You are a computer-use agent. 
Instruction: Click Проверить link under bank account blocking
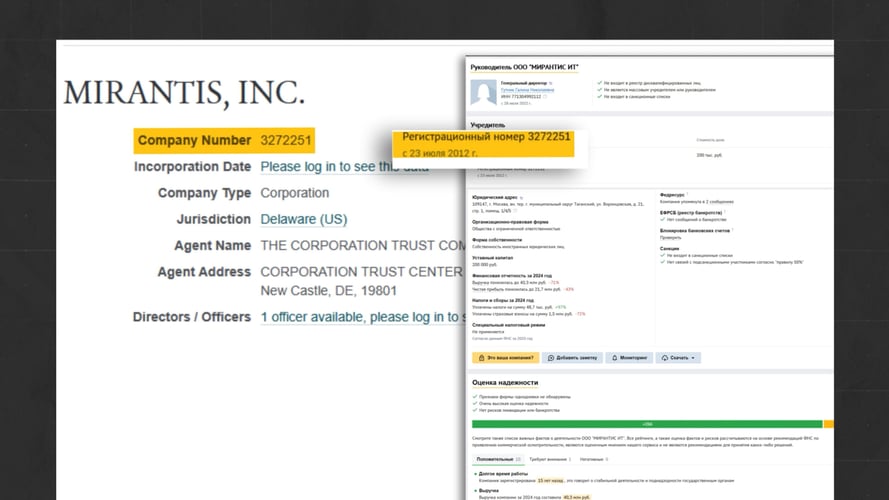pos(672,236)
